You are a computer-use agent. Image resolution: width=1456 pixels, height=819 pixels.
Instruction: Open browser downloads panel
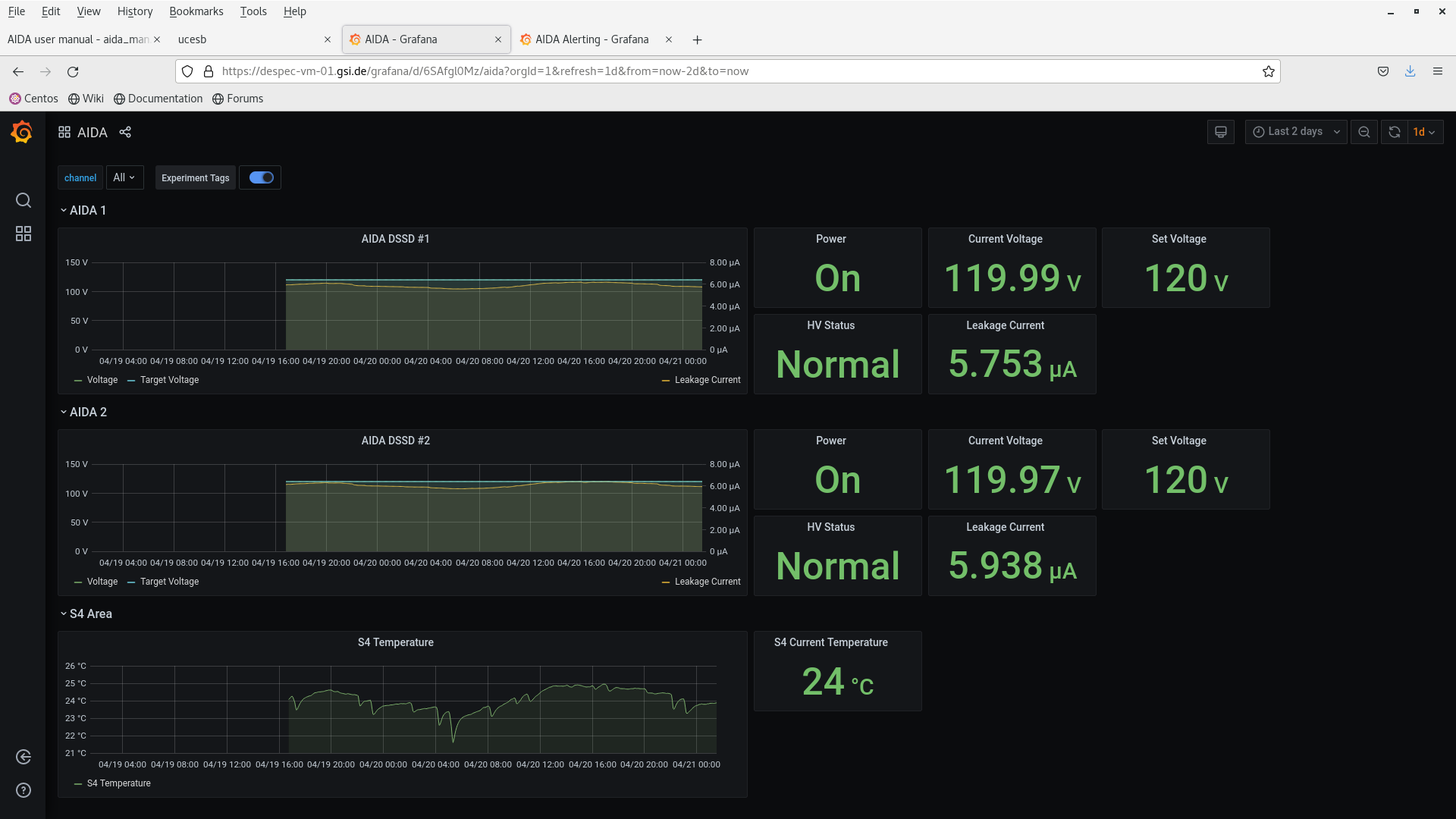[x=1410, y=71]
